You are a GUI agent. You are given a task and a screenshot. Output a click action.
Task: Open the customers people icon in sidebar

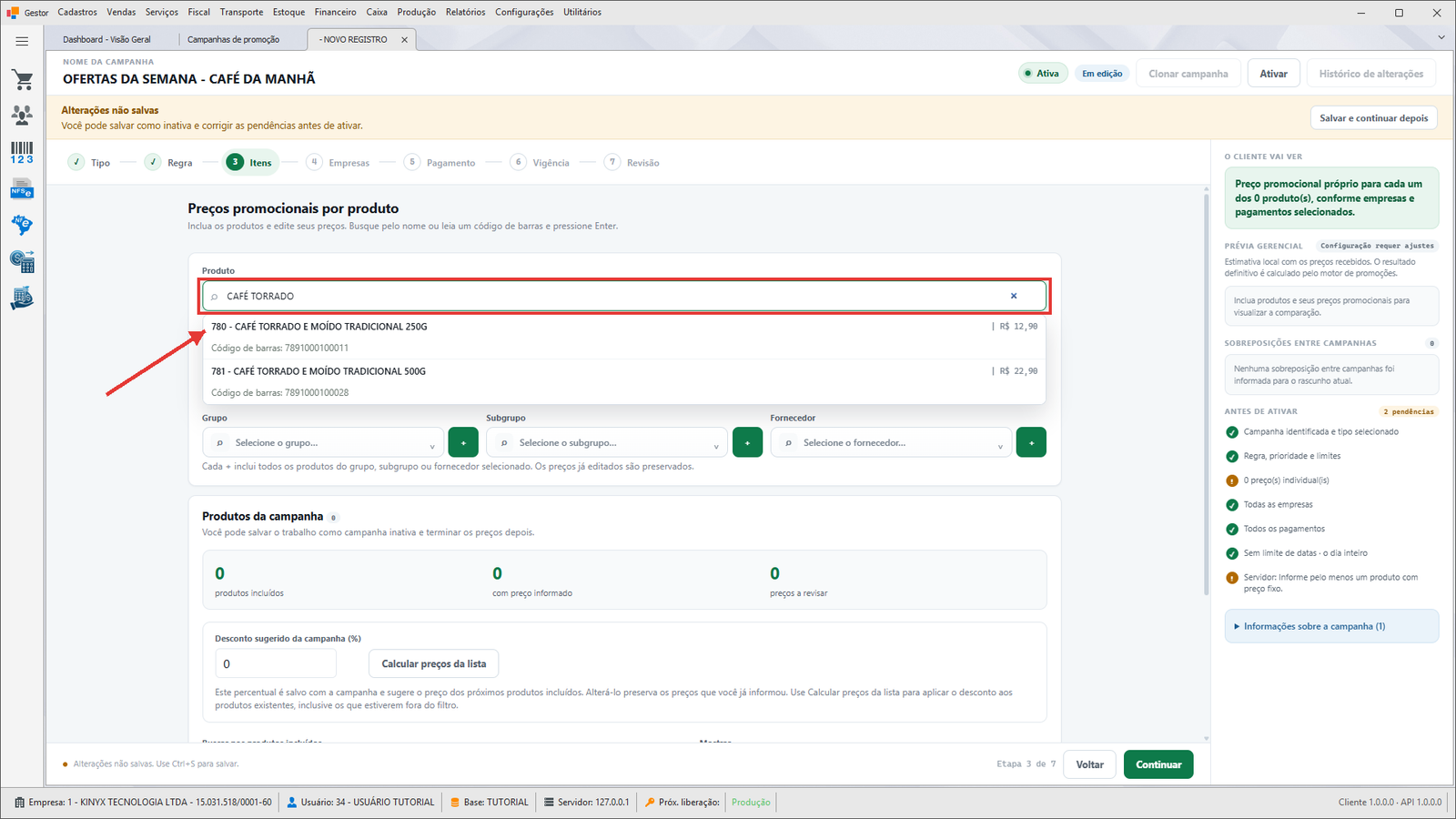22,115
